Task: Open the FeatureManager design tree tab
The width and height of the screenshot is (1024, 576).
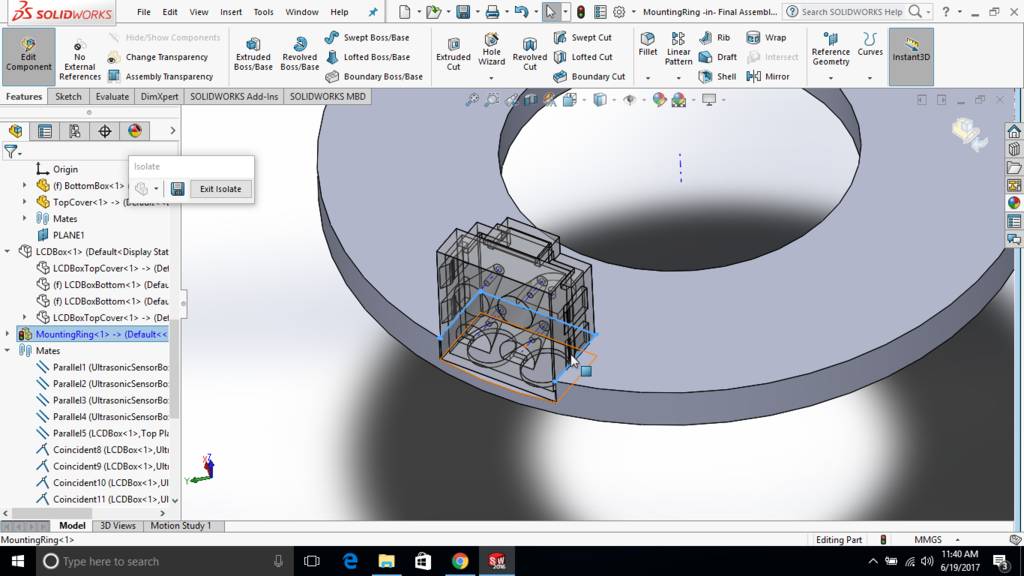Action: tap(16, 131)
